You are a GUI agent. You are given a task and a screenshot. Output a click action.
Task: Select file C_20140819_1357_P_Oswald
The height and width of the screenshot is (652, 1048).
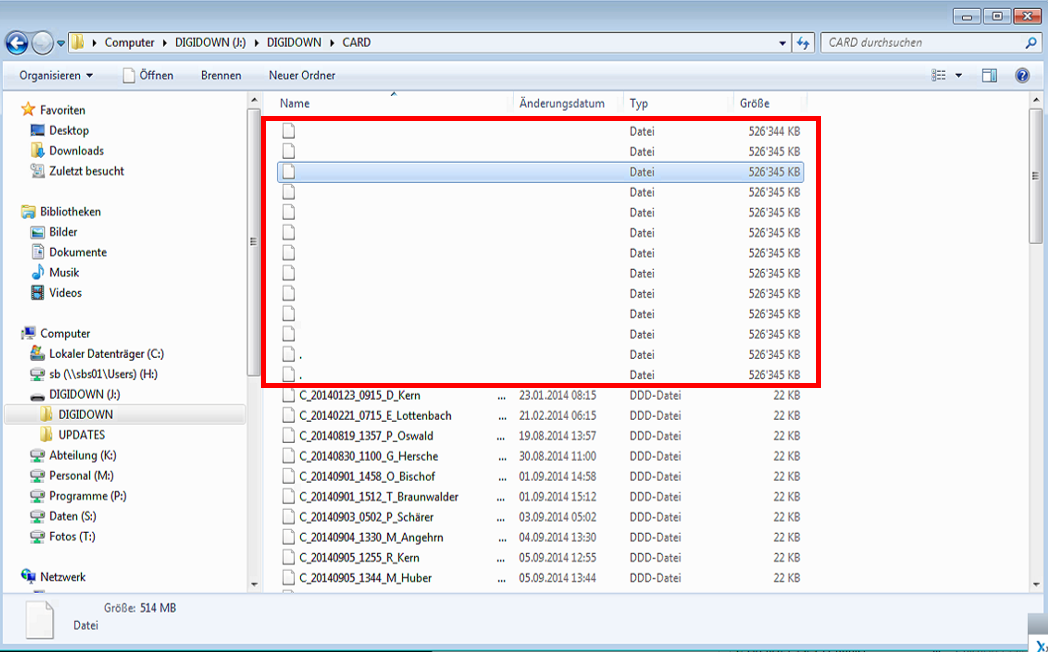click(x=366, y=436)
